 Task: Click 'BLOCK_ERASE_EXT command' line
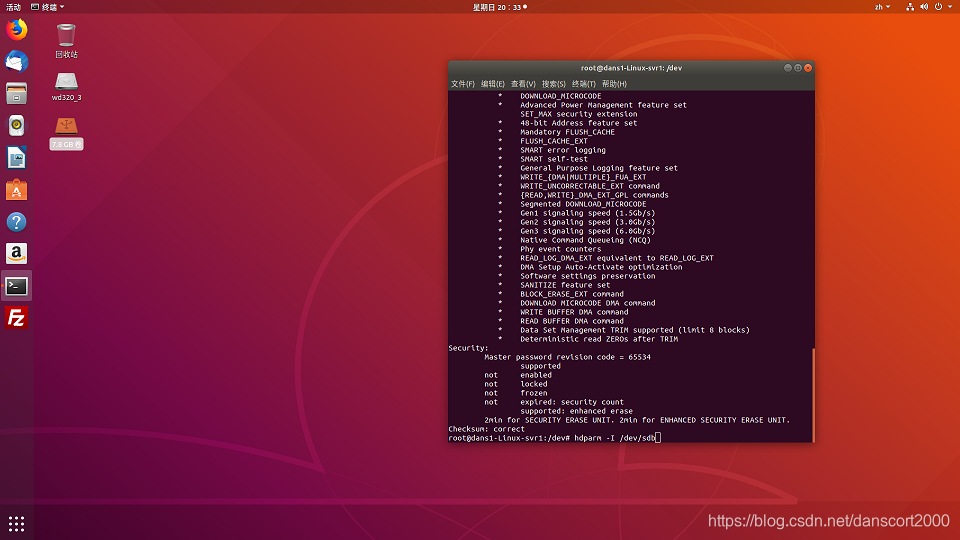click(572, 294)
